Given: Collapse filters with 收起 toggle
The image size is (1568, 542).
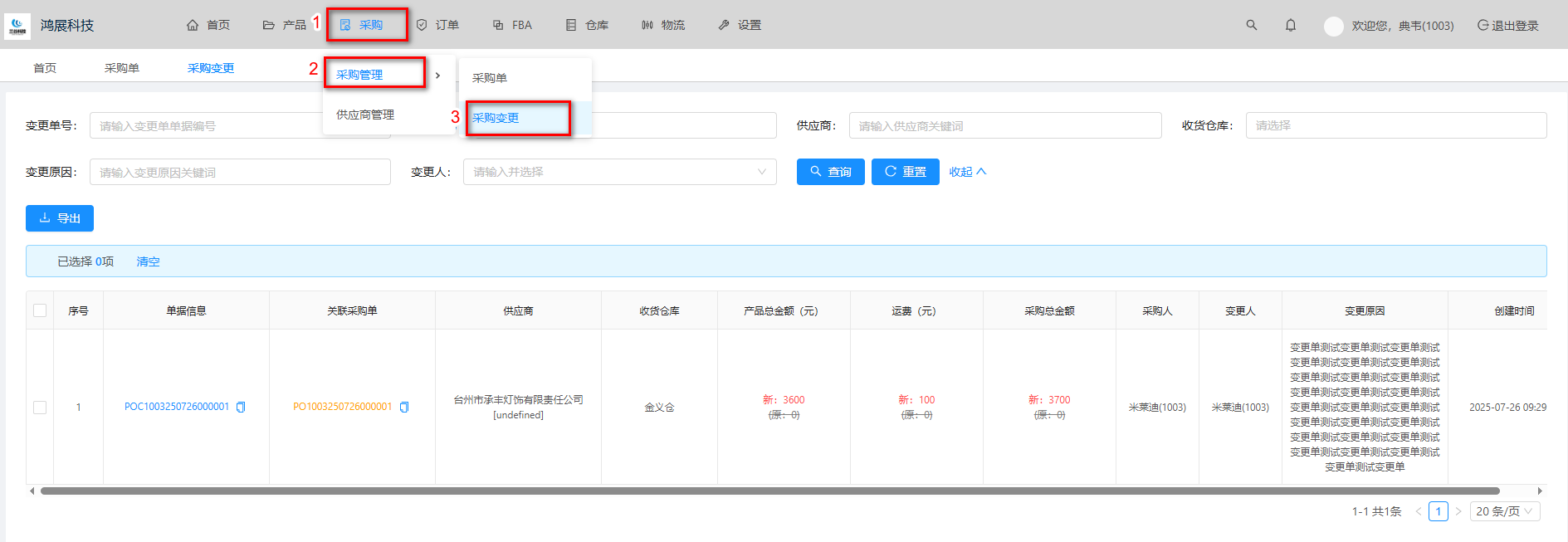Looking at the screenshot, I should [x=967, y=172].
